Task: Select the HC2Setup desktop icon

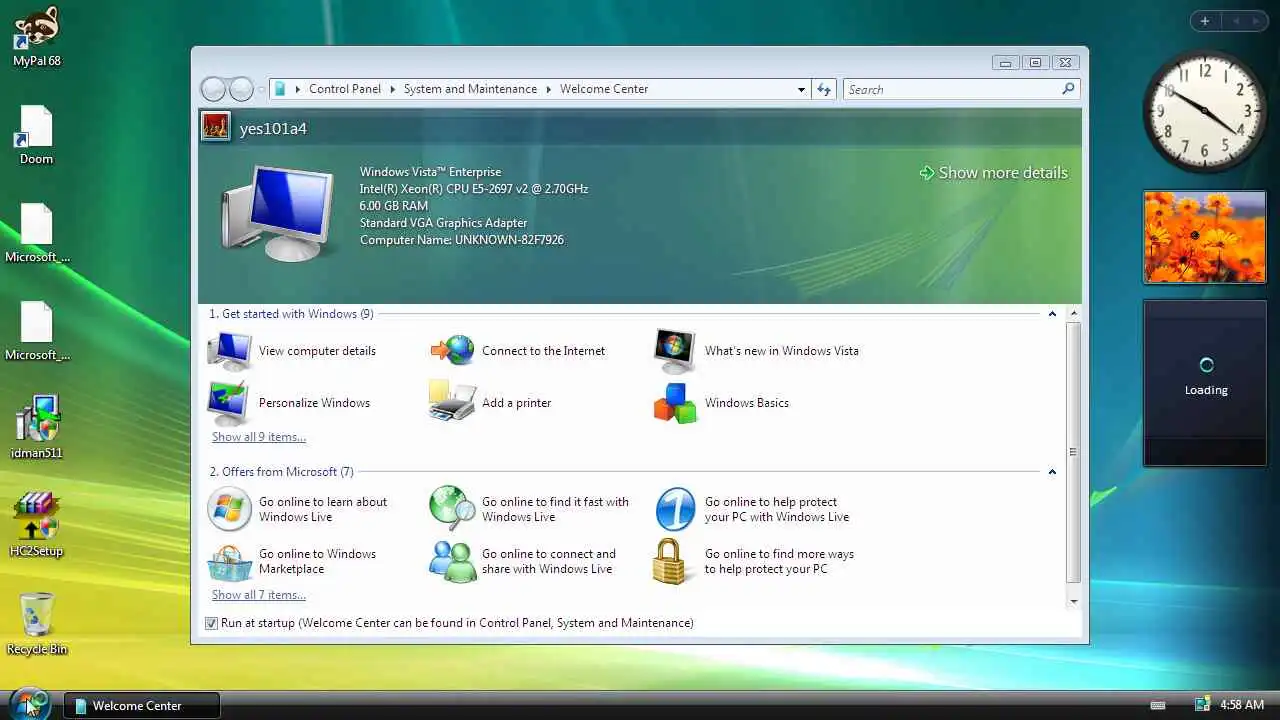Action: click(36, 526)
